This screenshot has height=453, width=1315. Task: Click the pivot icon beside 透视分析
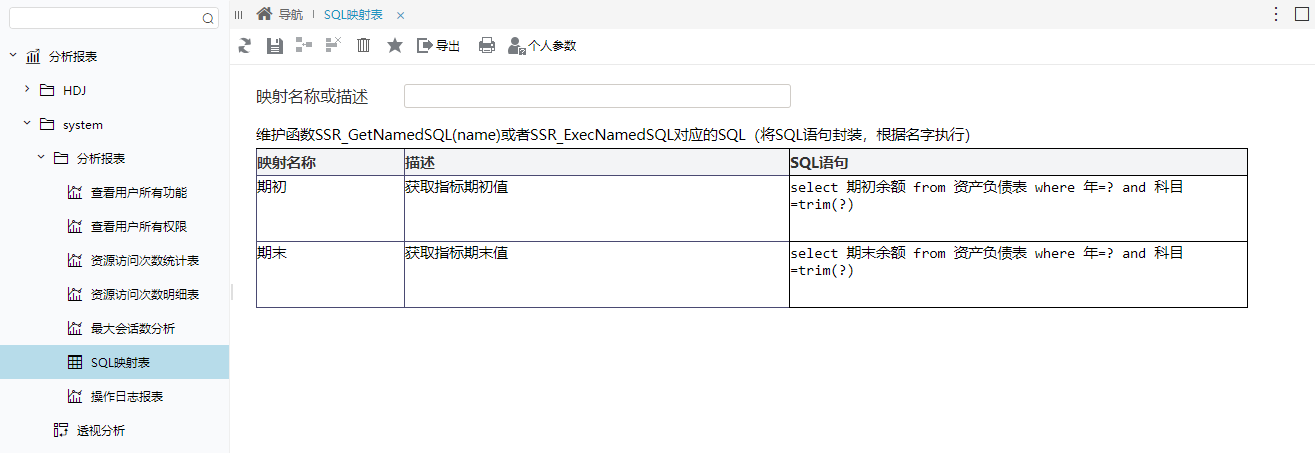pos(60,430)
